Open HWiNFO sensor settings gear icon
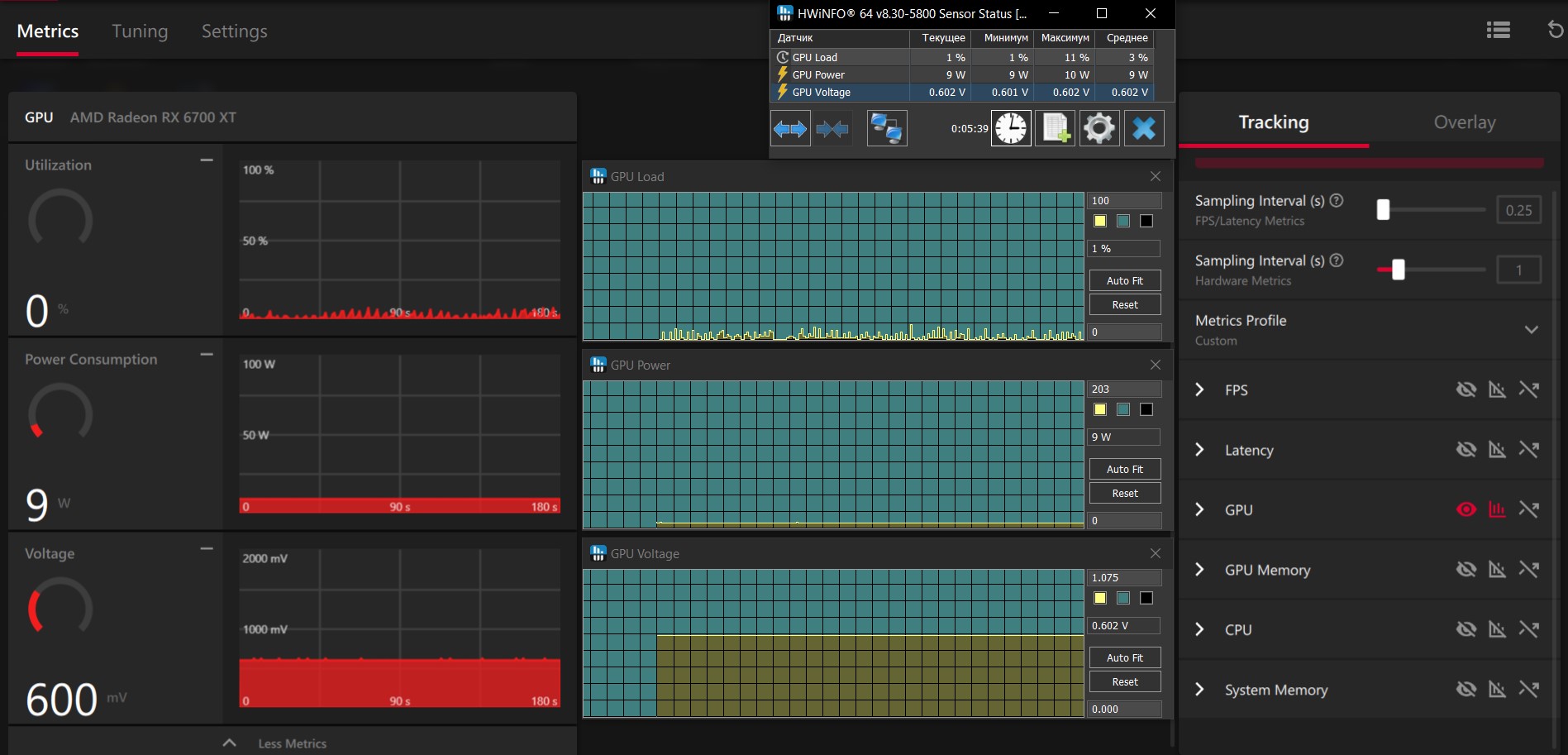Viewport: 1568px width, 755px height. tap(1099, 128)
